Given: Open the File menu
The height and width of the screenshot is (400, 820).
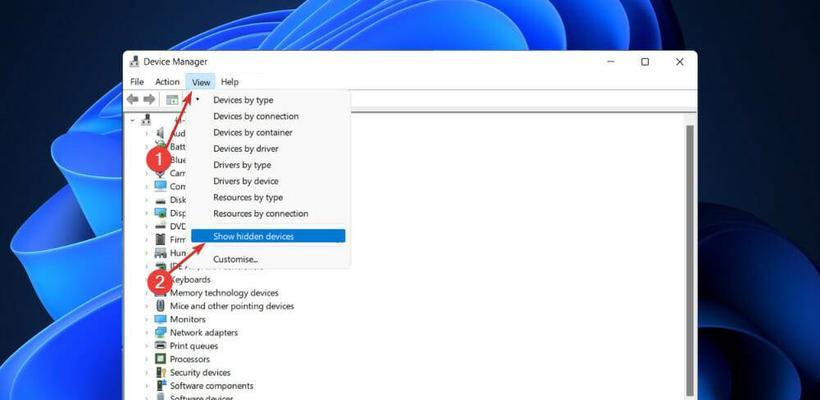Looking at the screenshot, I should (x=137, y=82).
